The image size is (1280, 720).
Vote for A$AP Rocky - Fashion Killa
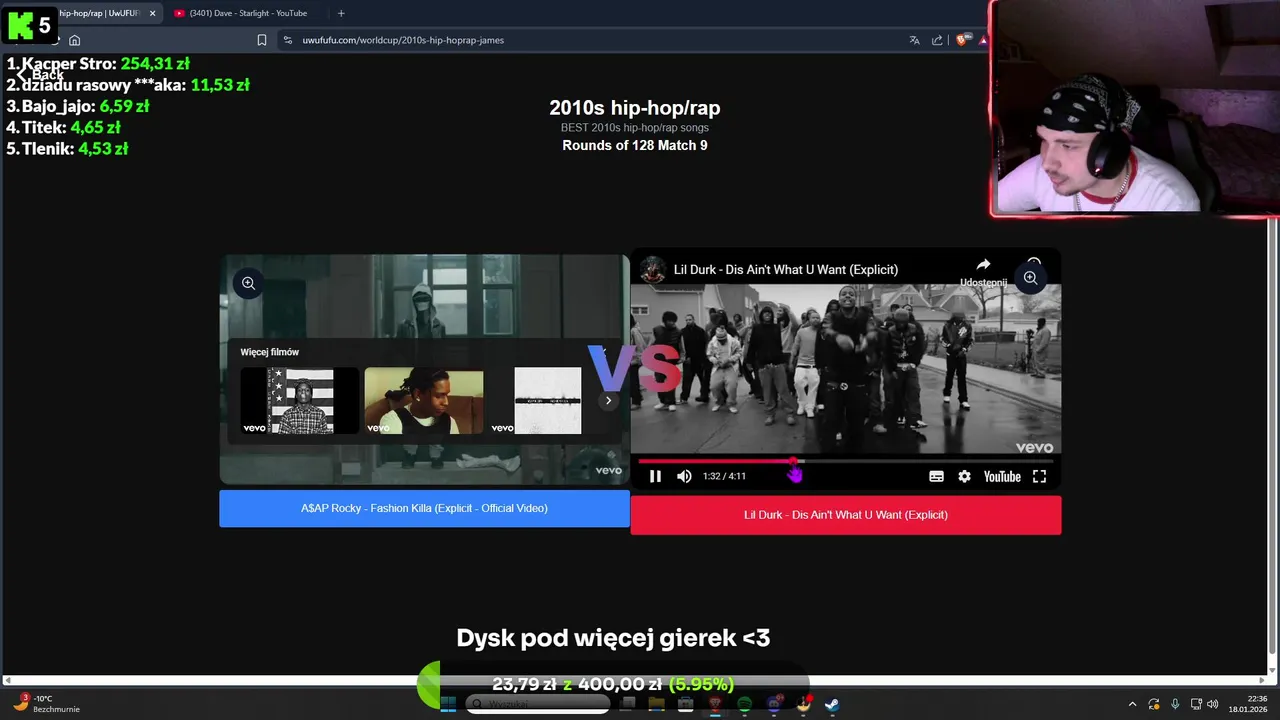click(x=424, y=508)
